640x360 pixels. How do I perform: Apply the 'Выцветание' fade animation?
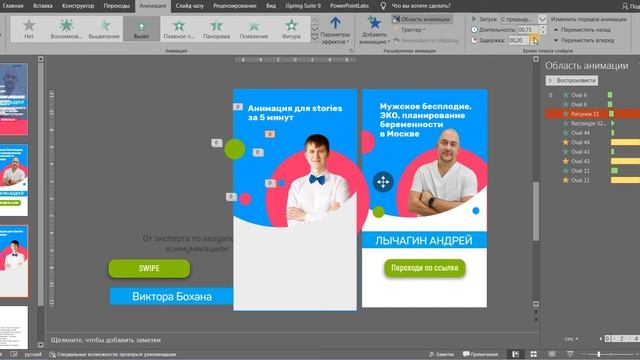pos(104,29)
